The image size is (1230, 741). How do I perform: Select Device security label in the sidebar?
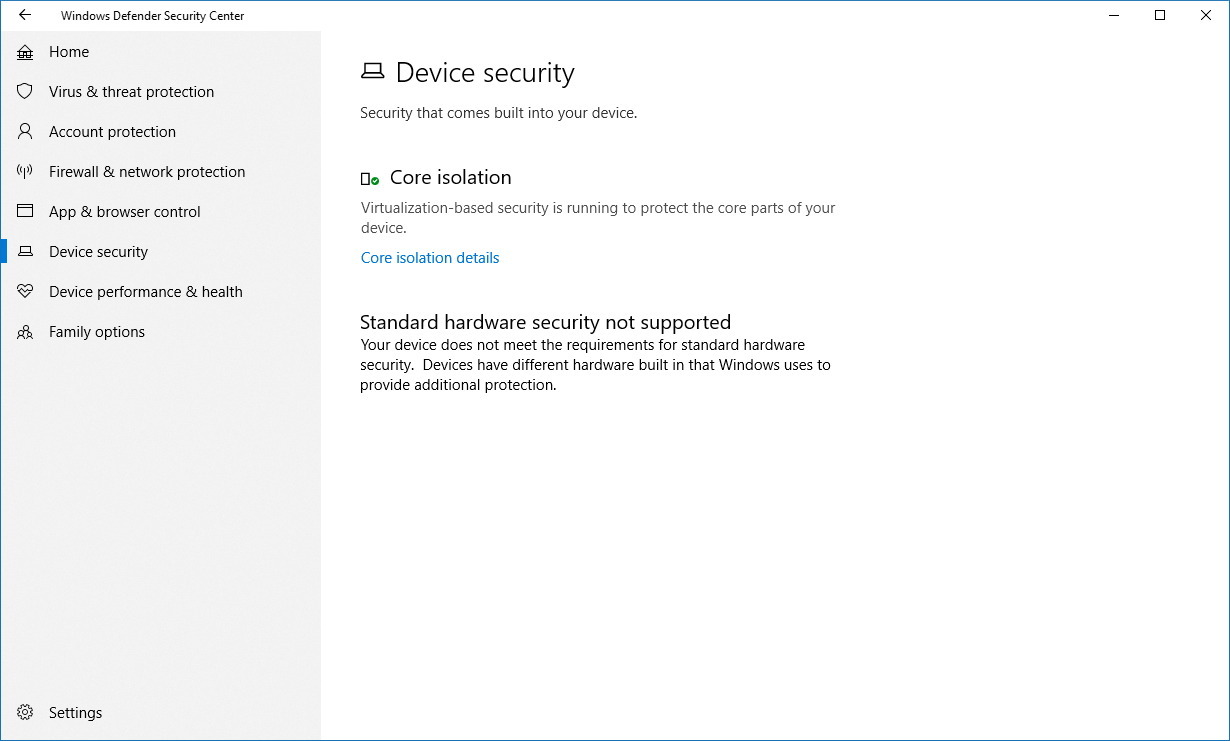point(98,252)
